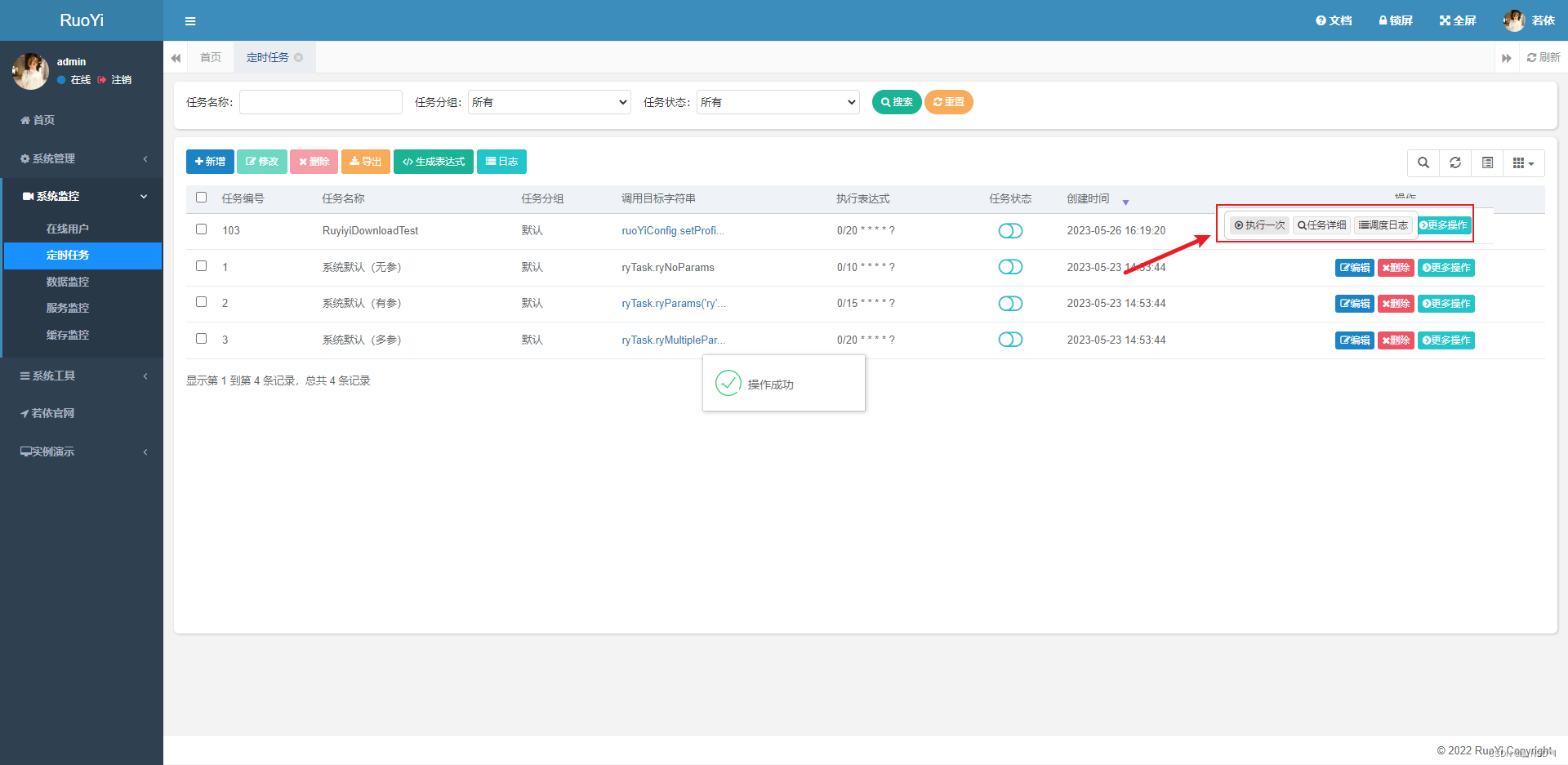Refresh the table with refresh icon

click(x=1455, y=163)
